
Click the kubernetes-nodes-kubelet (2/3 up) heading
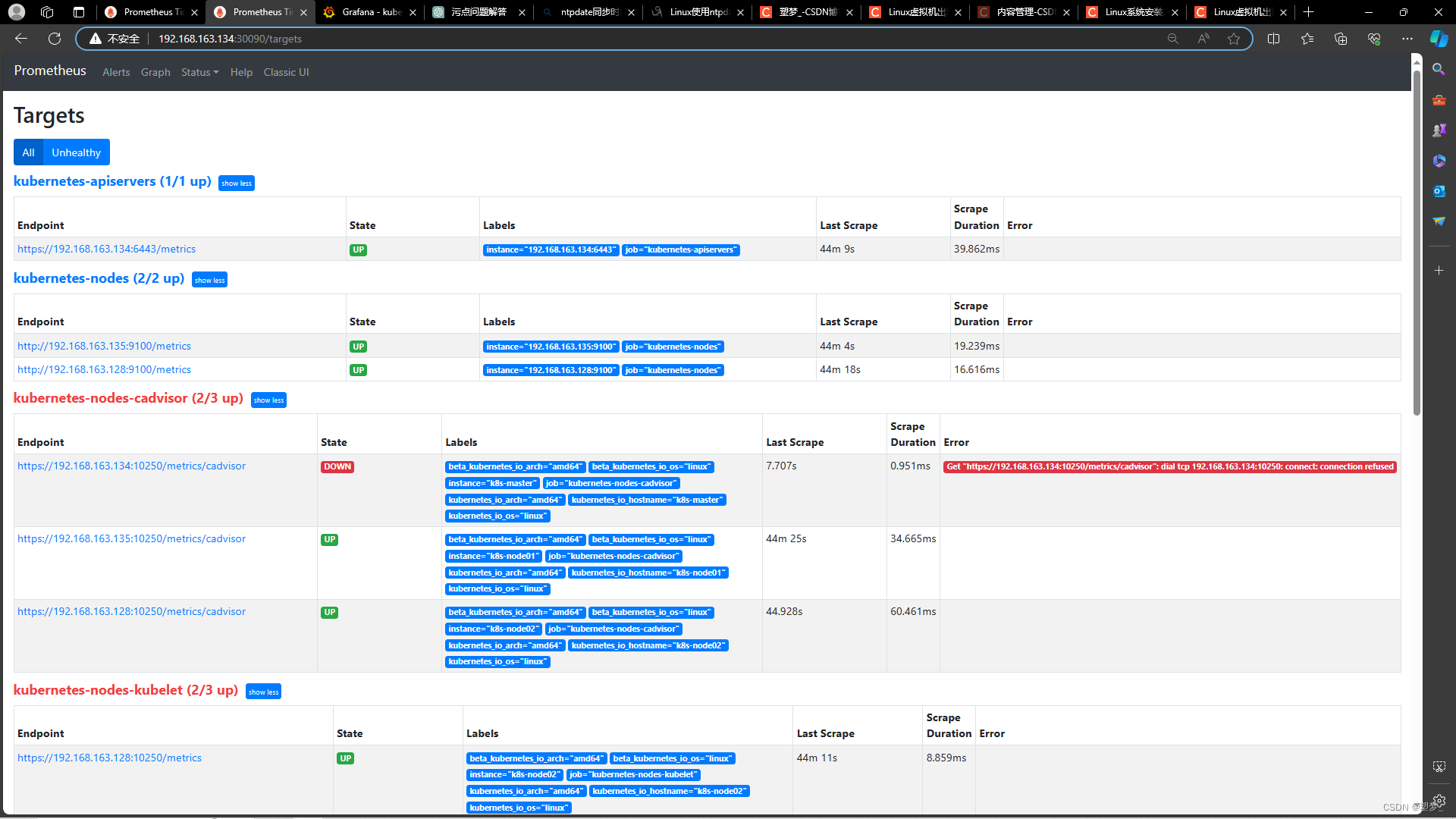(126, 690)
